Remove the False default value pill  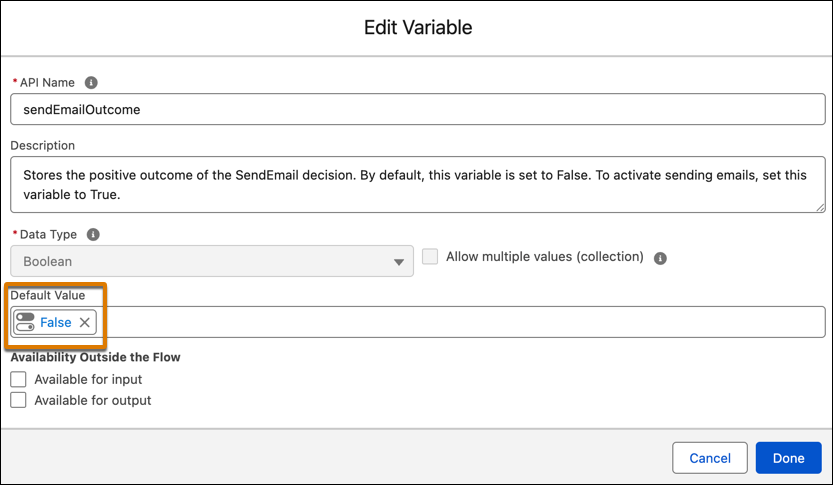pyautogui.click(x=84, y=322)
